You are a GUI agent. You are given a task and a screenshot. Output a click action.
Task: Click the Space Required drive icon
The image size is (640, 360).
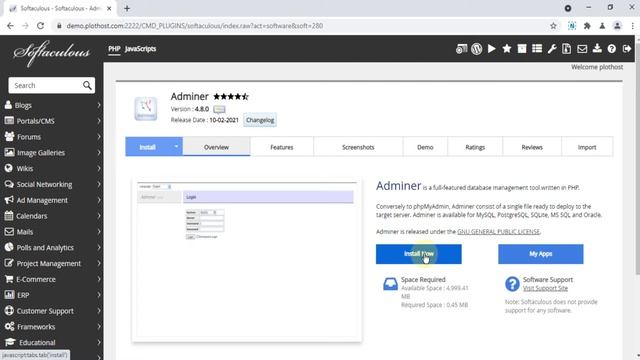coord(390,284)
